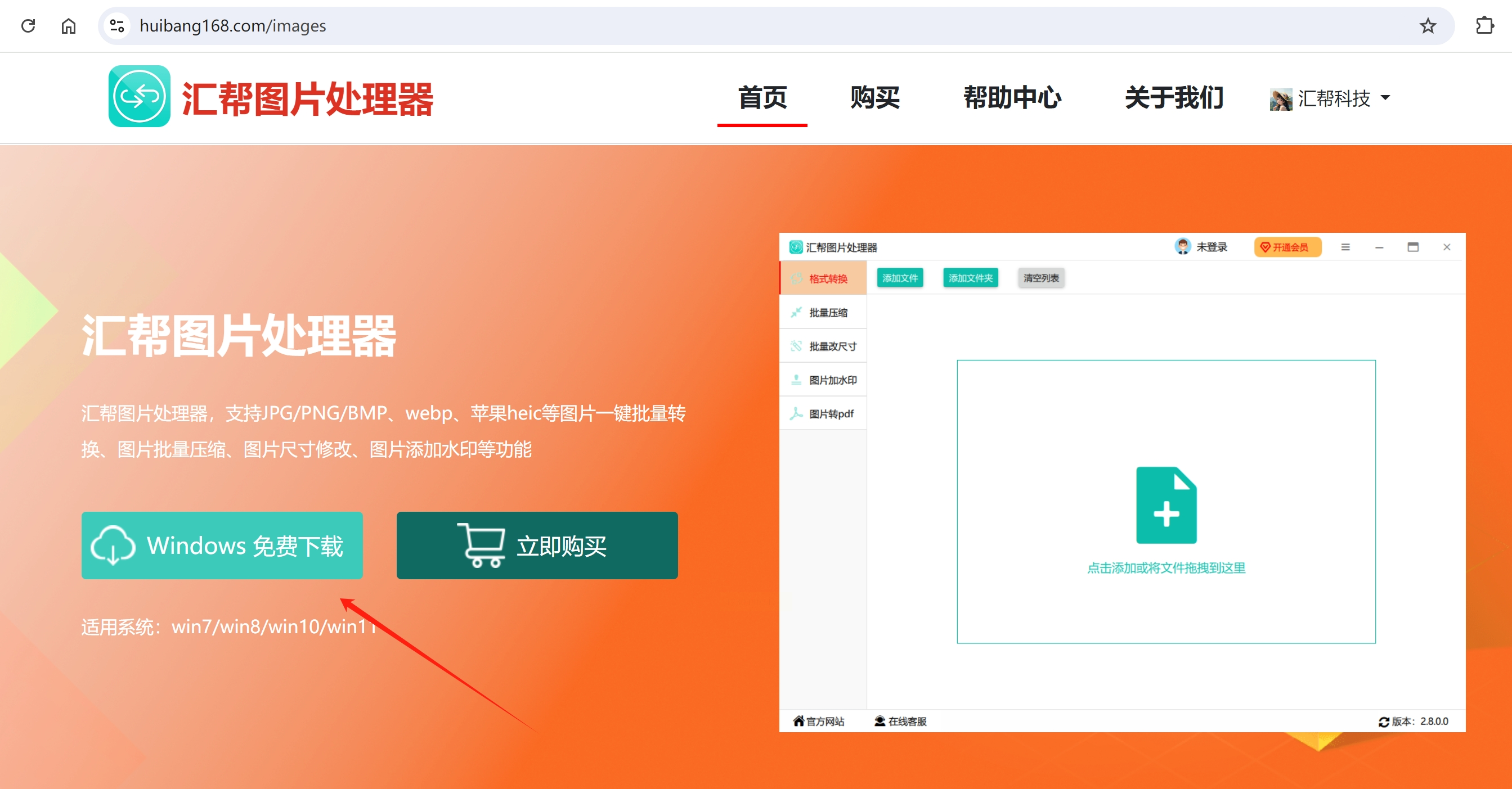Image resolution: width=1512 pixels, height=789 pixels.
Task: Click the 添加文件 button
Action: 900,277
